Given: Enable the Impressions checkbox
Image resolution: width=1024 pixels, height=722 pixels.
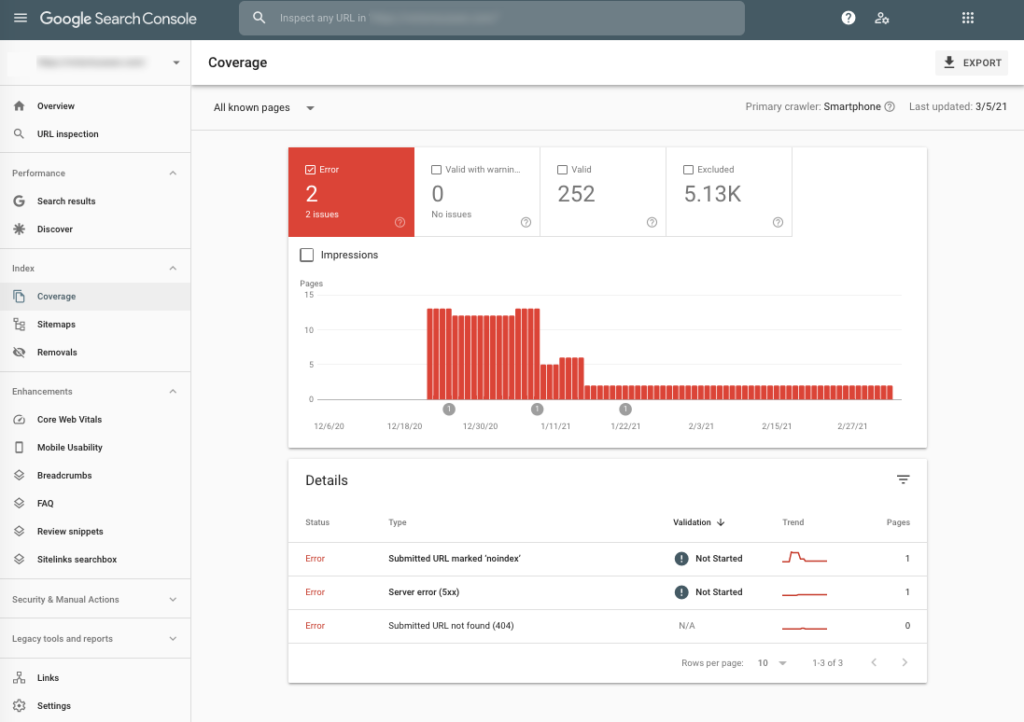Looking at the screenshot, I should point(307,255).
